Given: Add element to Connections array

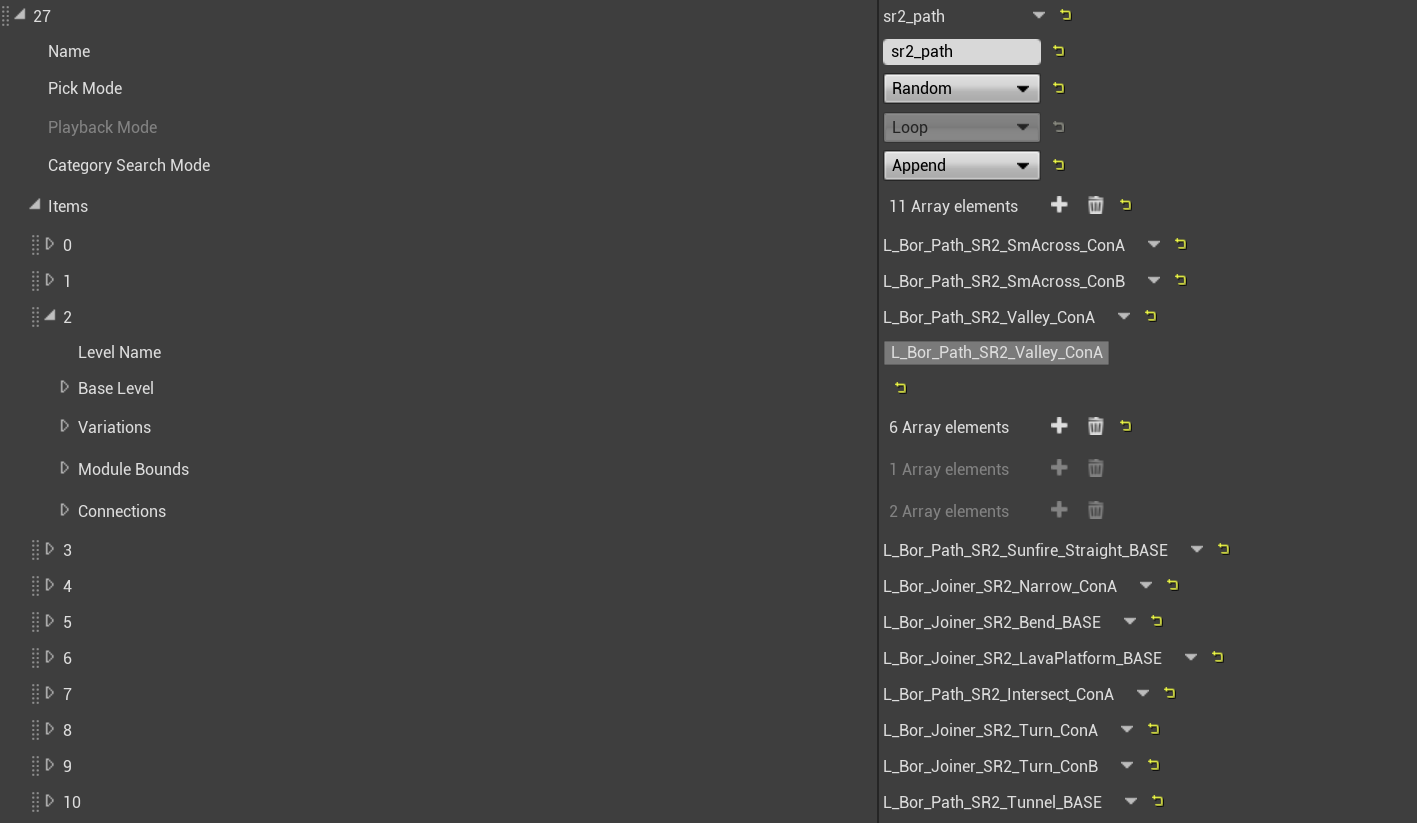Looking at the screenshot, I should tap(1059, 510).
